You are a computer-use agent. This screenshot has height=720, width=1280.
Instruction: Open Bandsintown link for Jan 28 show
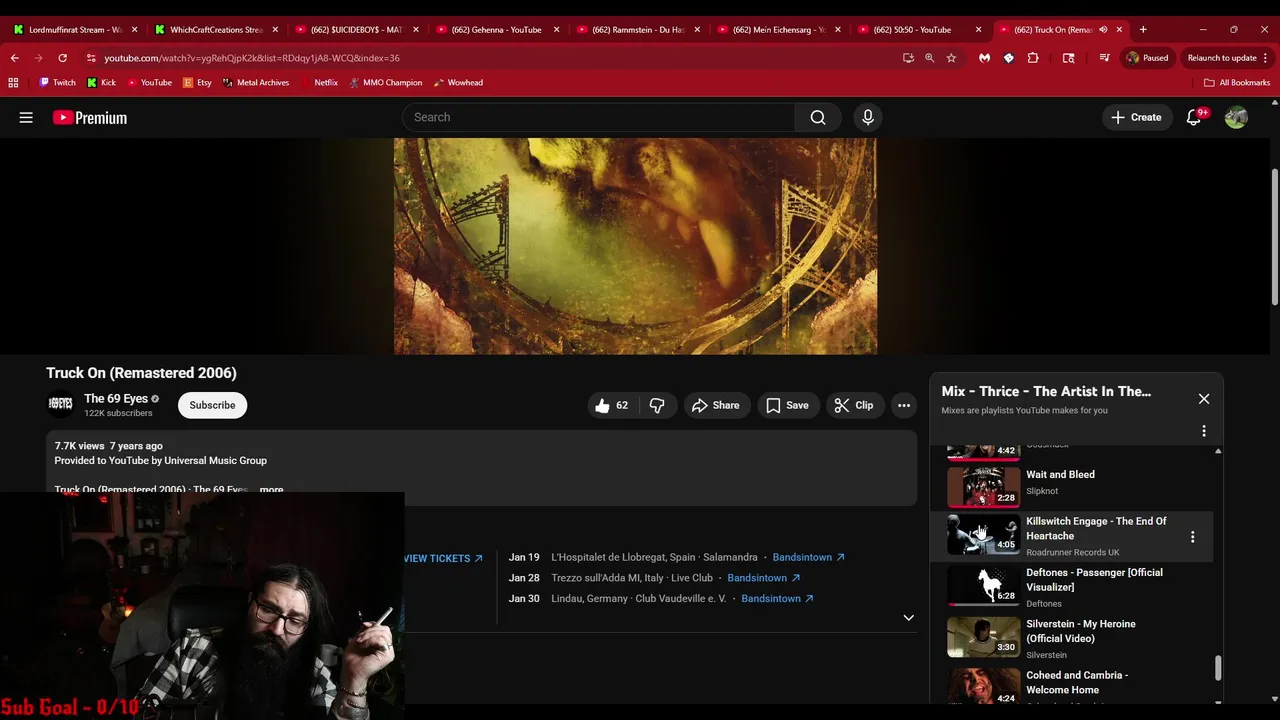coord(764,578)
